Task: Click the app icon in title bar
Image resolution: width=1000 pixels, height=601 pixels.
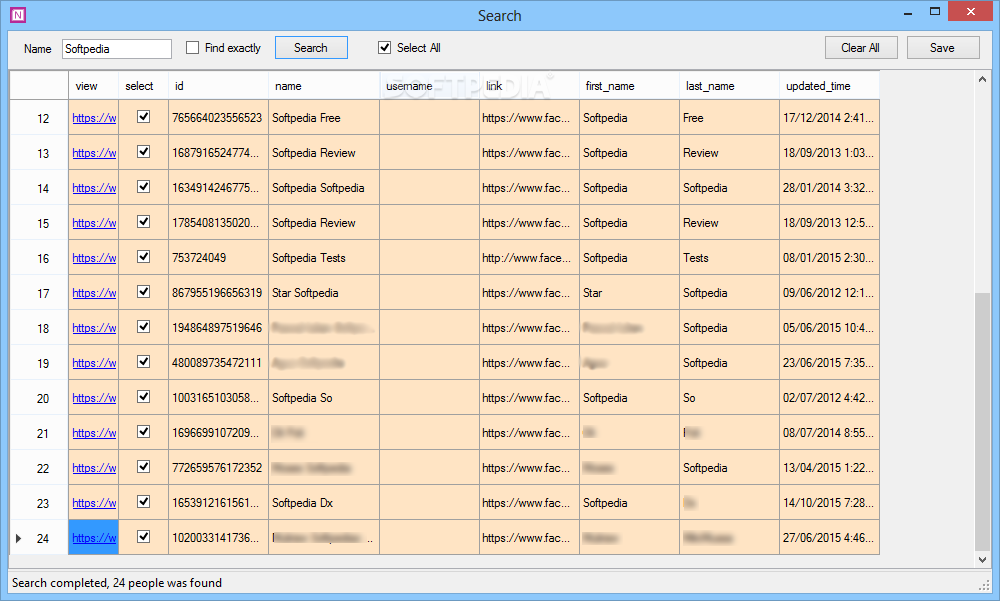Action: [x=18, y=15]
